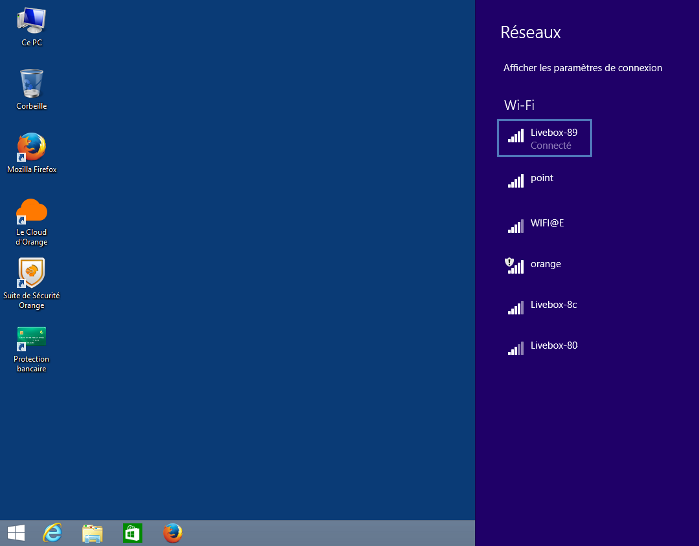This screenshot has height=546, width=699.
Task: Click Afficher les paramètres de connexion link
Action: tap(582, 68)
